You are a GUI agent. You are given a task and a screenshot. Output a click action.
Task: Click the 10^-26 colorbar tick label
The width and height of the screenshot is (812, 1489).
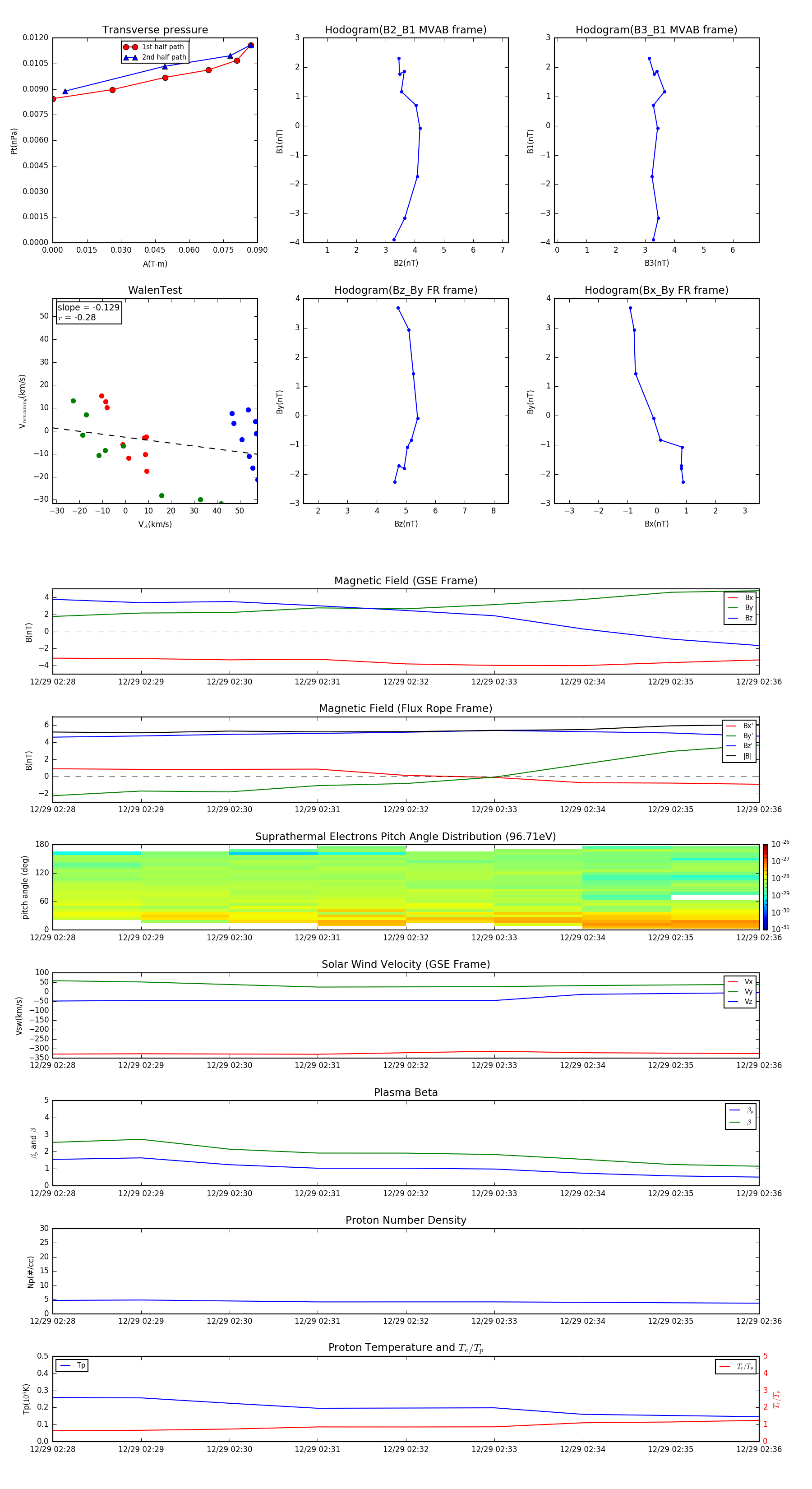click(780, 844)
